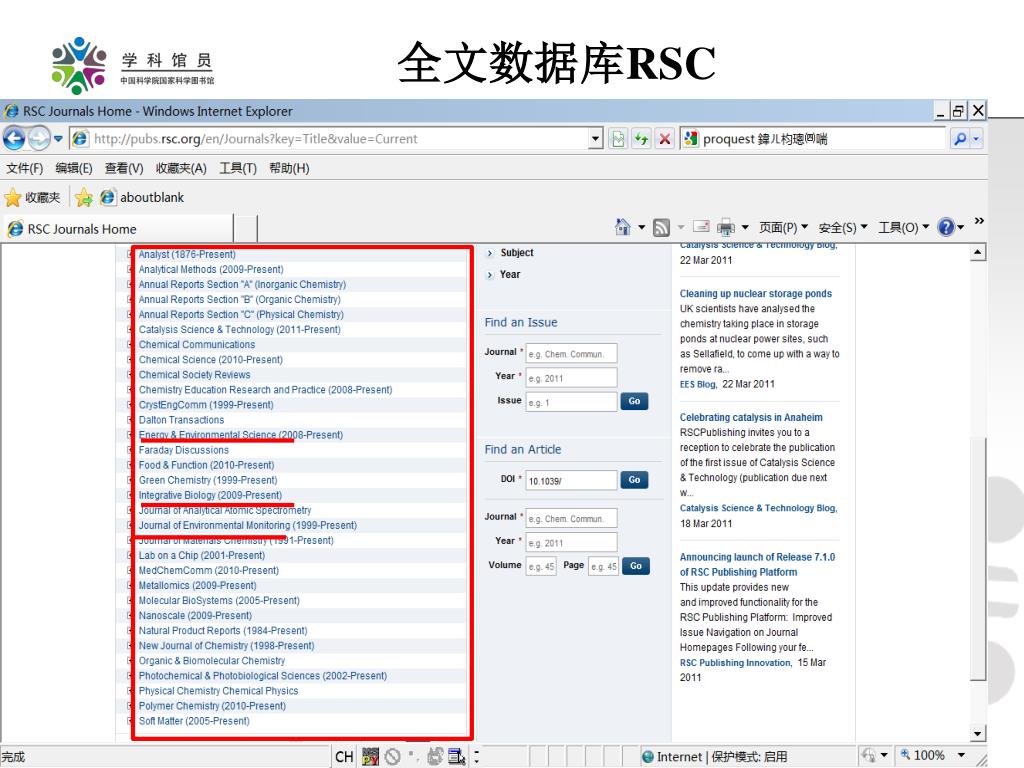Open the Chemical Communications journal link
The height and width of the screenshot is (768, 1024).
click(197, 345)
